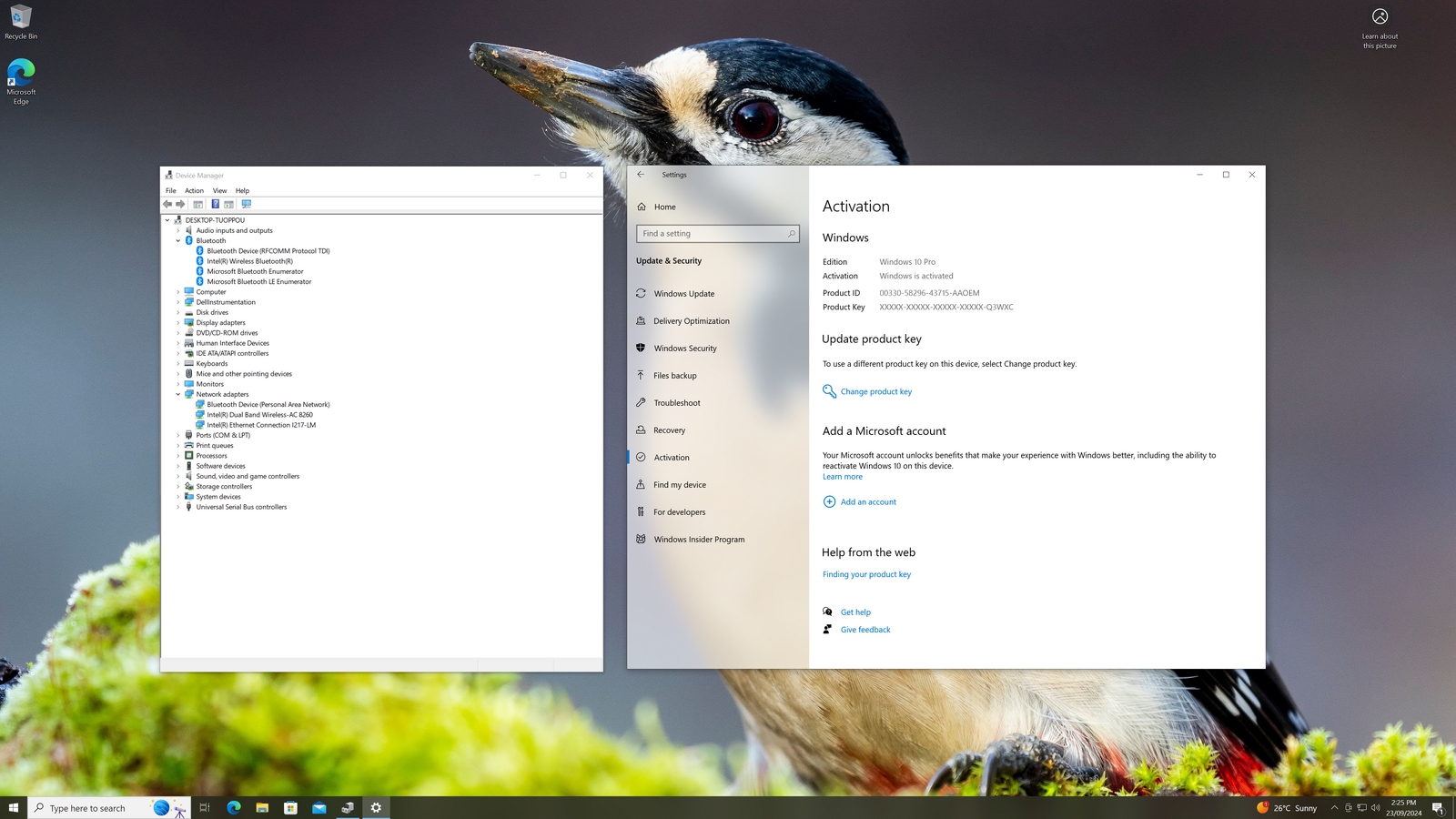Click the weather widget showing 26°C Sunny
Viewport: 1456px width, 819px height.
[x=1287, y=808]
